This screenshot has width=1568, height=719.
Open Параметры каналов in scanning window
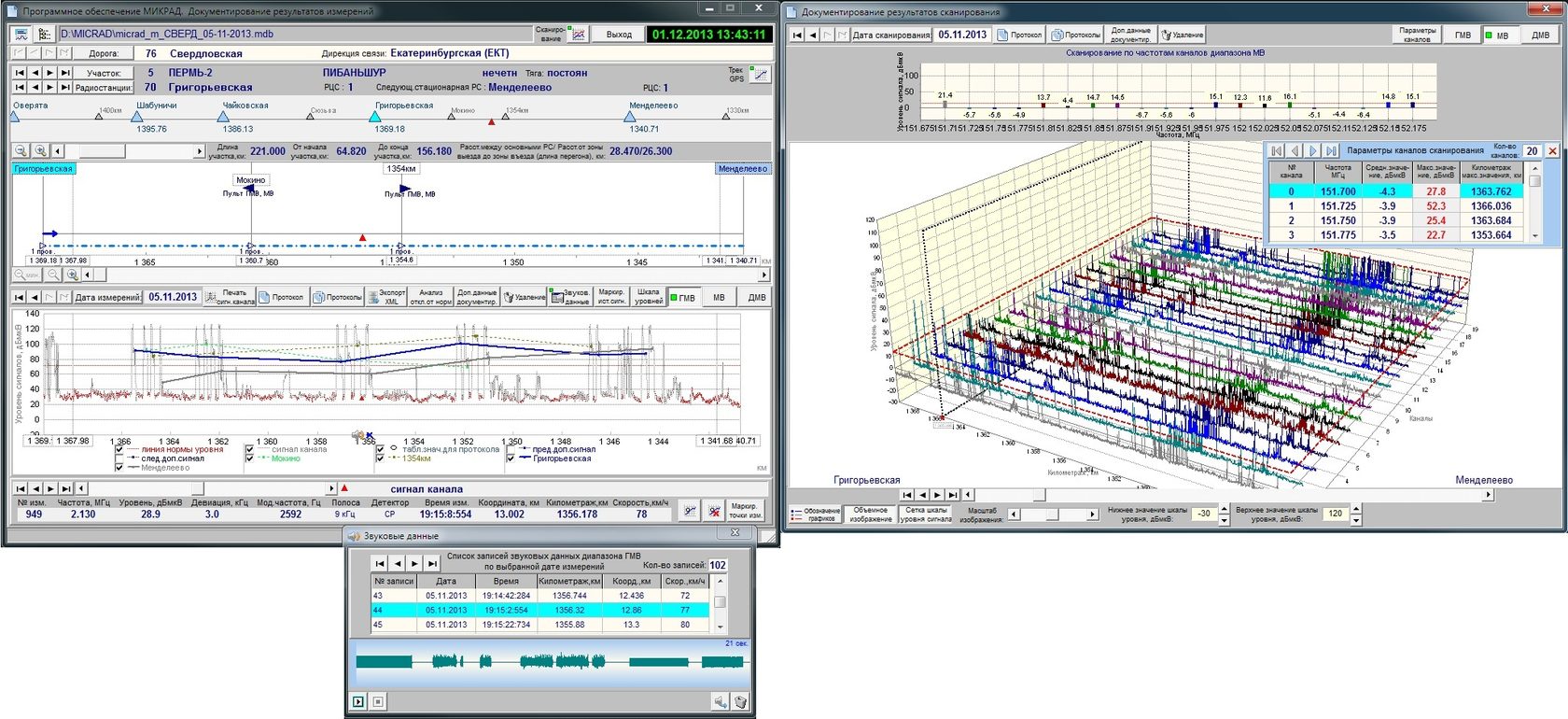click(x=1417, y=35)
